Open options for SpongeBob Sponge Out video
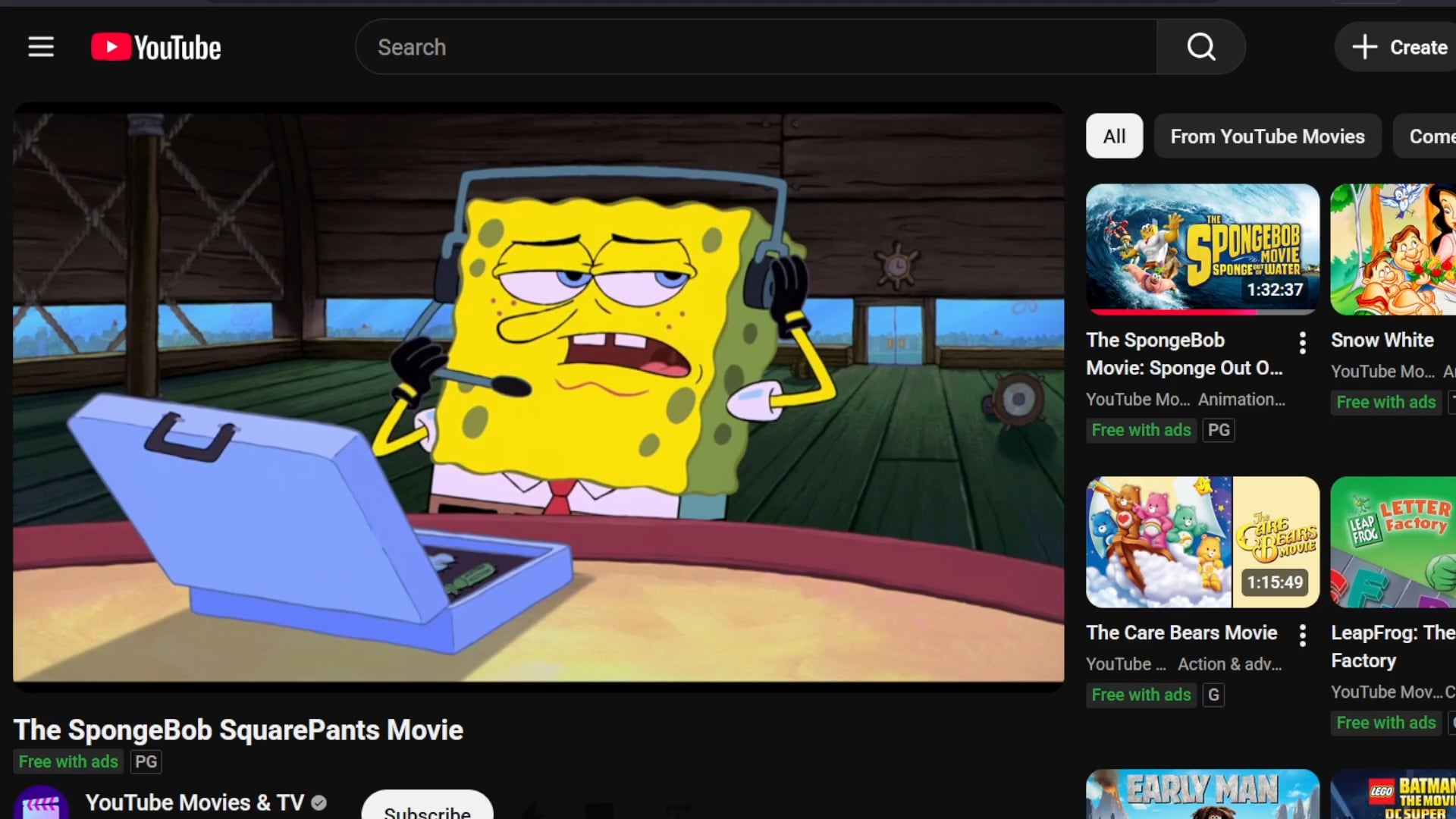 click(1302, 343)
